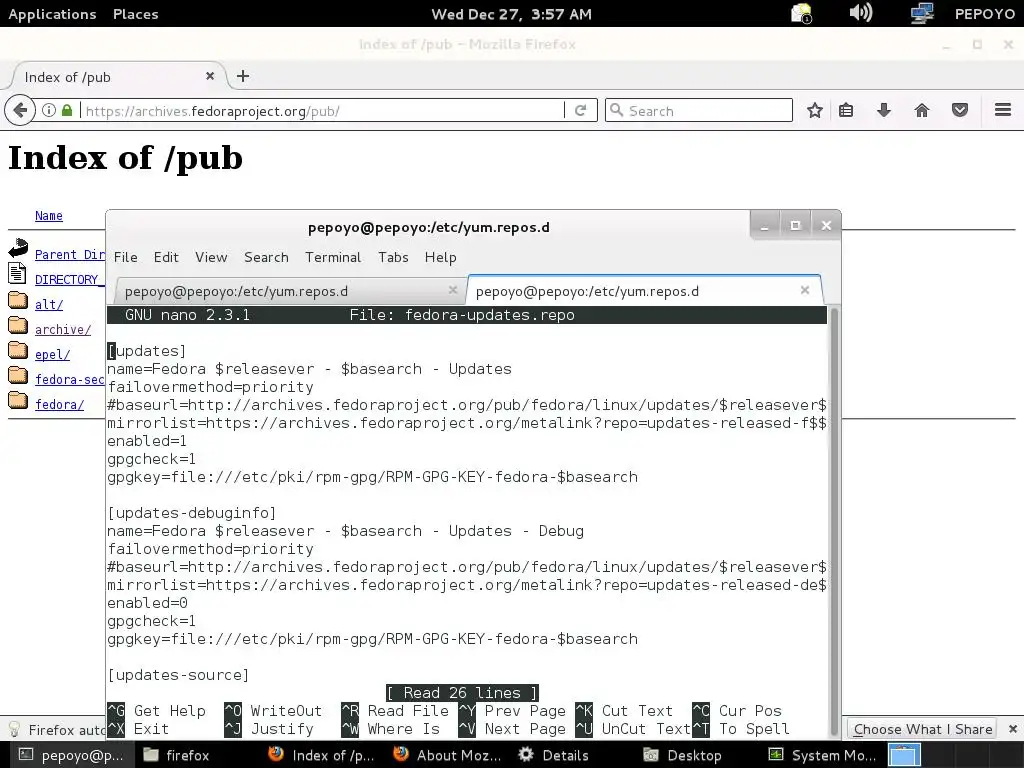Sort listing by Name link
Image resolution: width=1024 pixels, height=768 pixels.
click(x=49, y=216)
